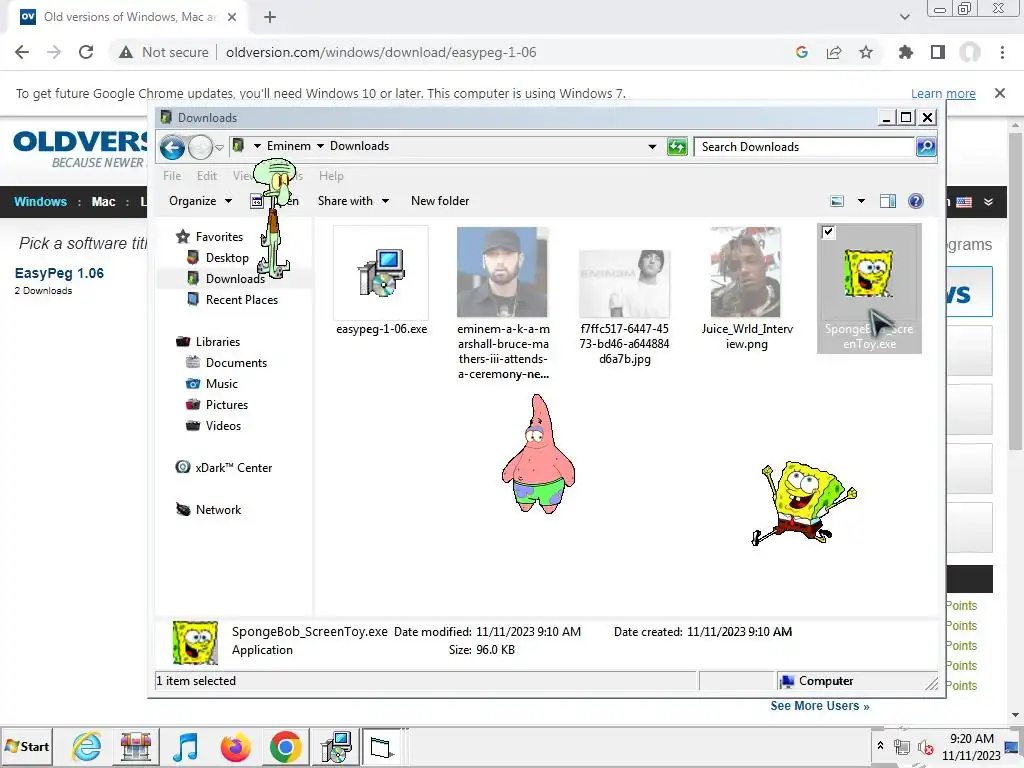This screenshot has width=1024, height=768.
Task: Dismiss the Chrome update infobar
Action: pyautogui.click(x=1000, y=93)
